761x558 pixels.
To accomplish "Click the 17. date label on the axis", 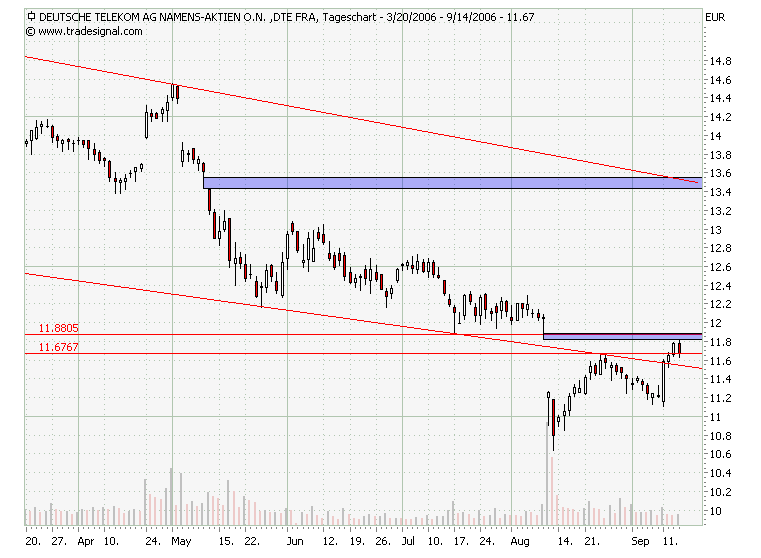I will coord(461,542).
